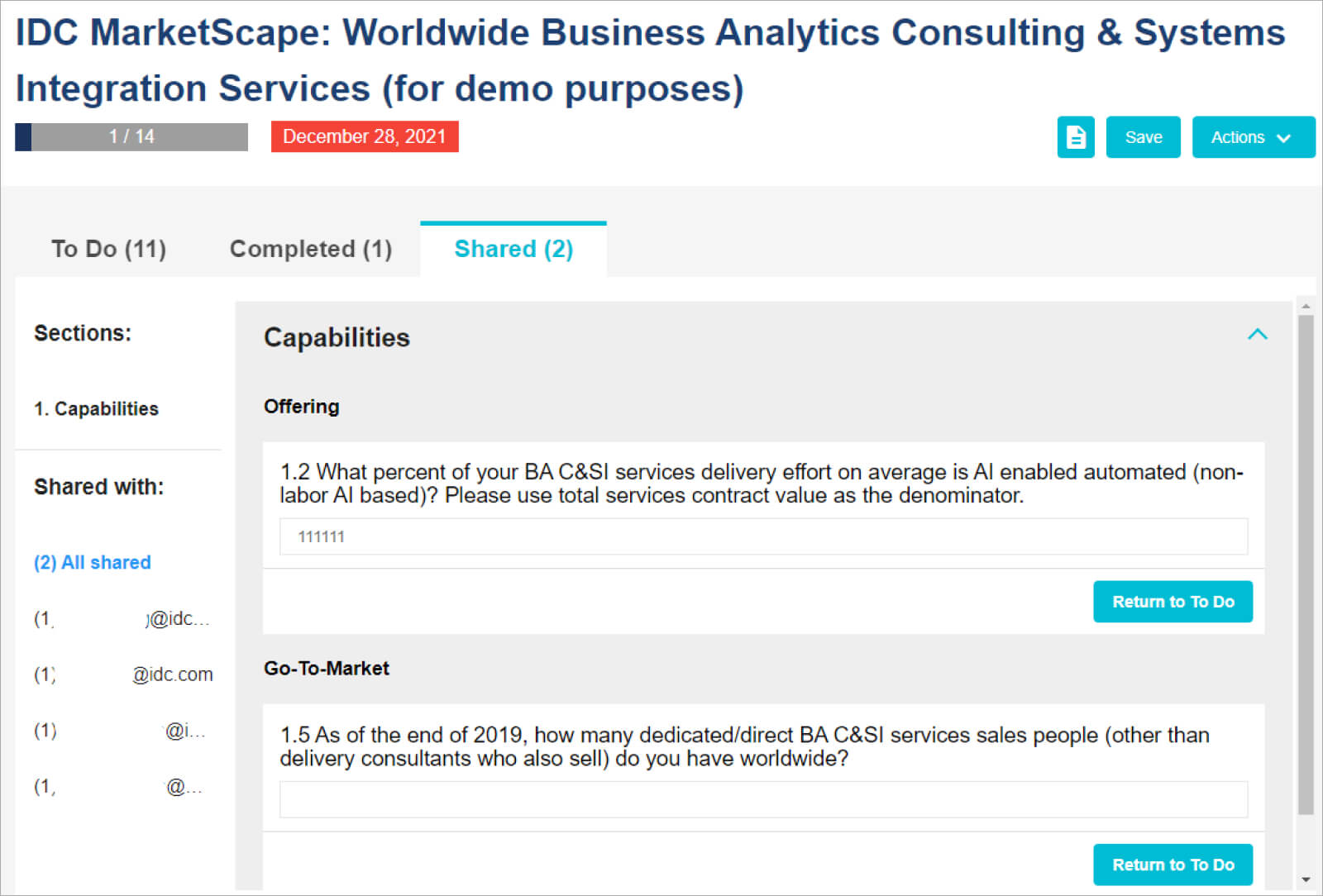The image size is (1323, 896).
Task: Click the scrollbar down arrow
Action: (x=1306, y=879)
